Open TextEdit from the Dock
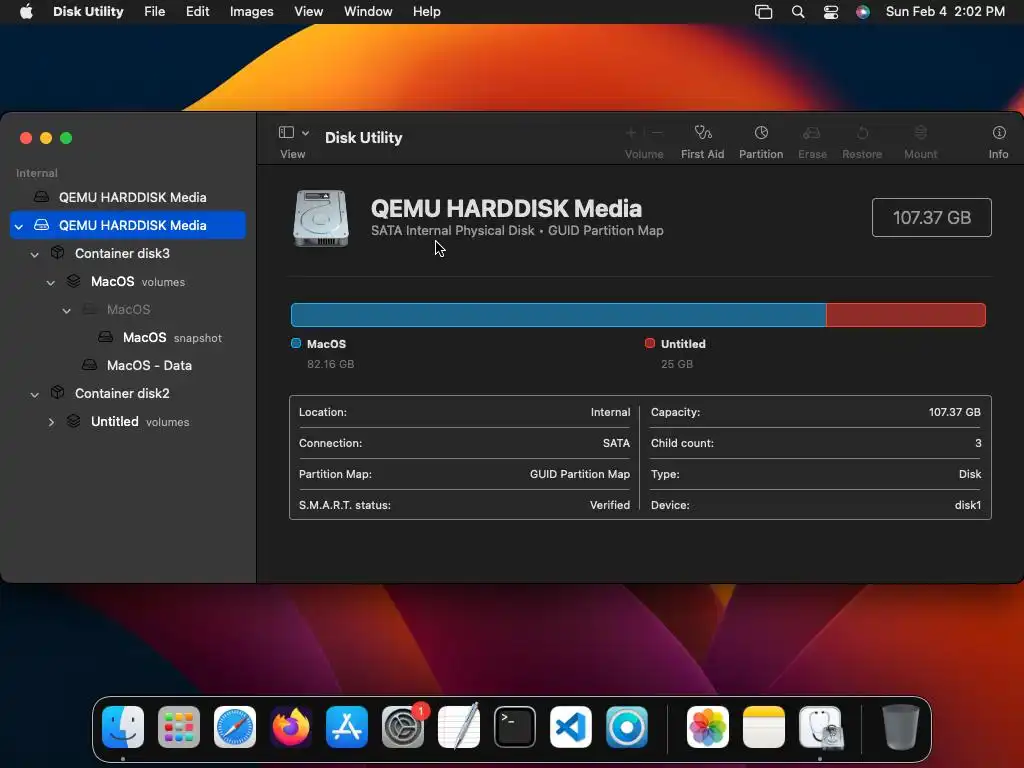 459,727
